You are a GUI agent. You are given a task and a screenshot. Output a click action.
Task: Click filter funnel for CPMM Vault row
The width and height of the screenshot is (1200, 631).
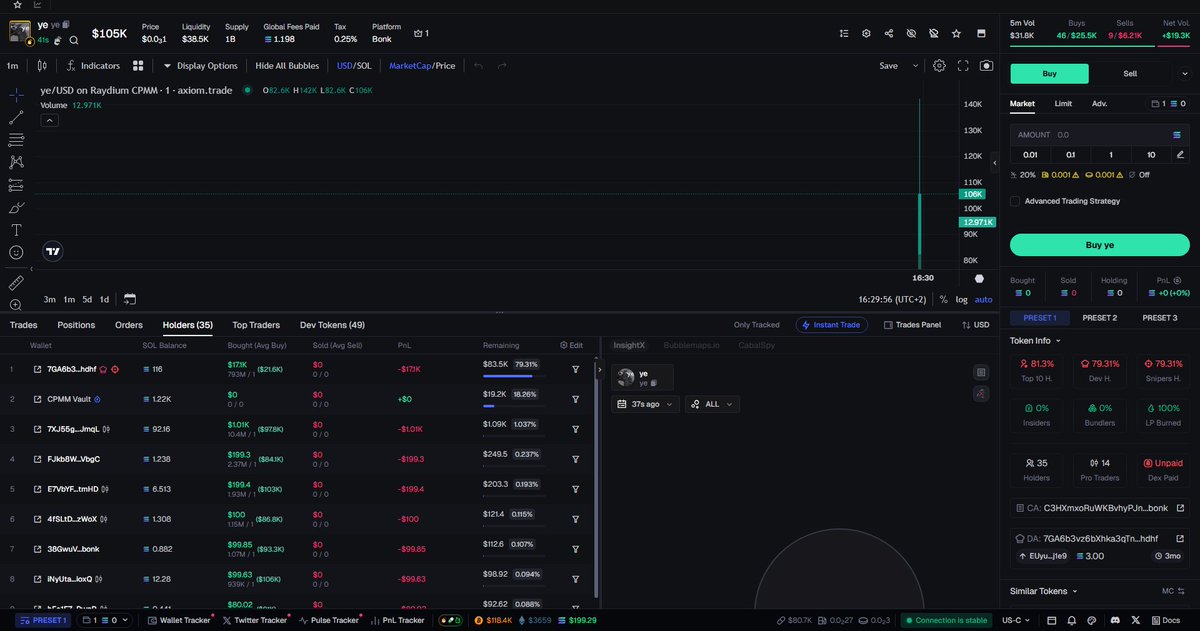(x=576, y=399)
